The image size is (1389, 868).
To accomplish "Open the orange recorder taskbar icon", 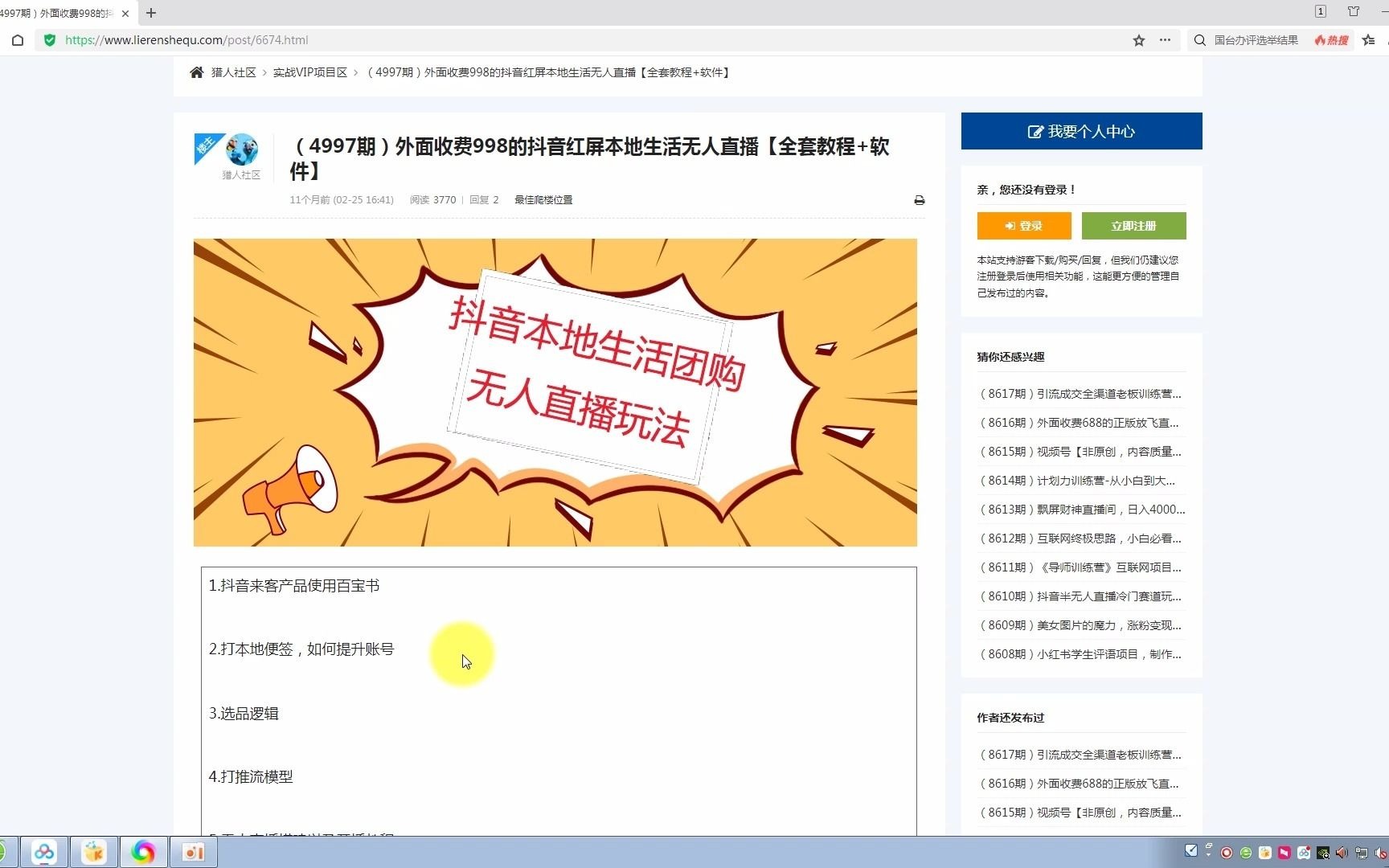I will pos(194,852).
